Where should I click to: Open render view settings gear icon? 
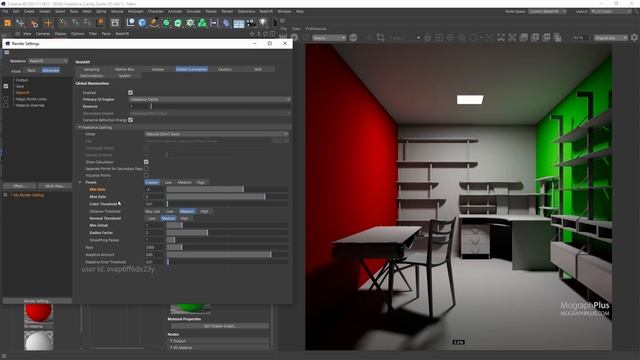pyautogui.click(x=634, y=38)
